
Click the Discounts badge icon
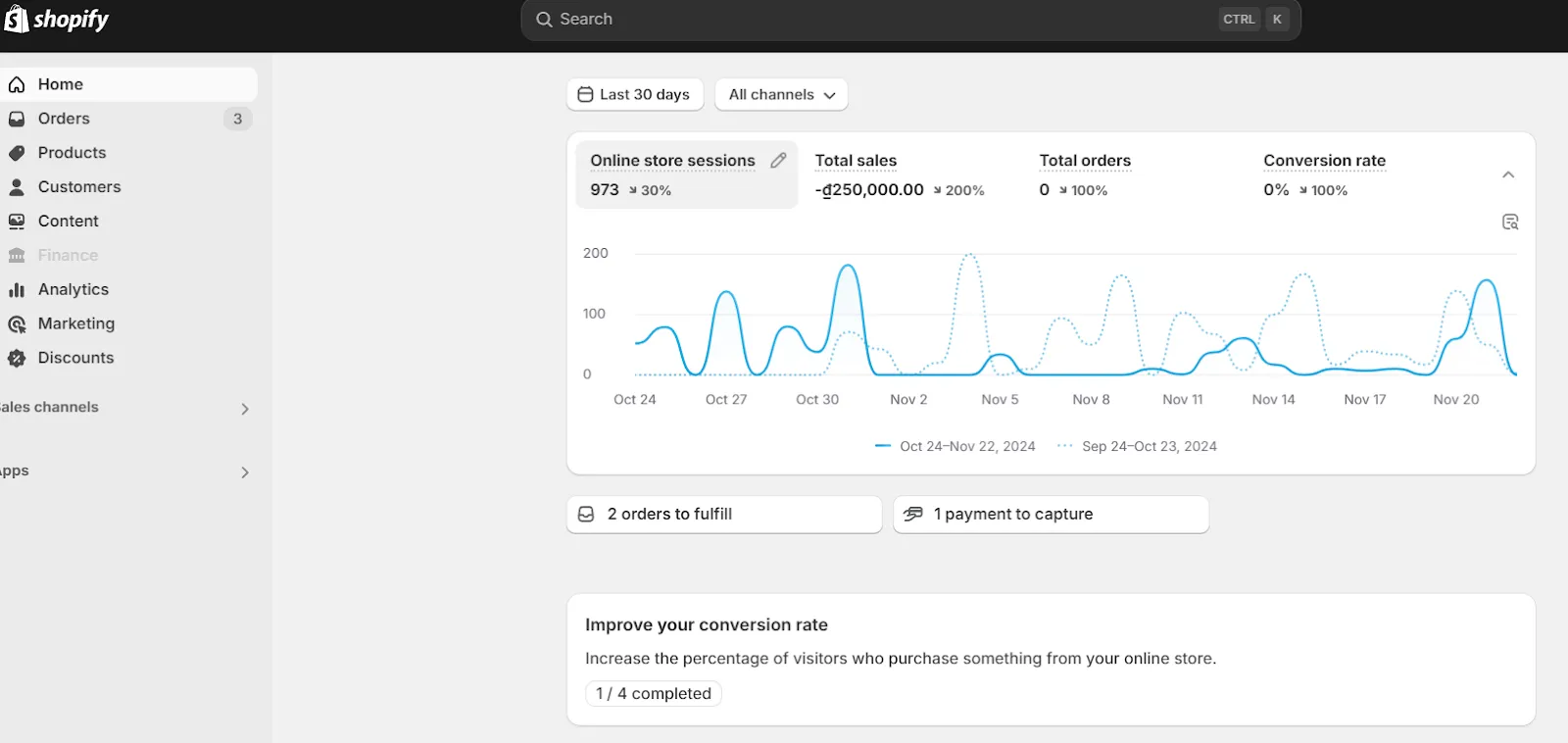coord(17,359)
